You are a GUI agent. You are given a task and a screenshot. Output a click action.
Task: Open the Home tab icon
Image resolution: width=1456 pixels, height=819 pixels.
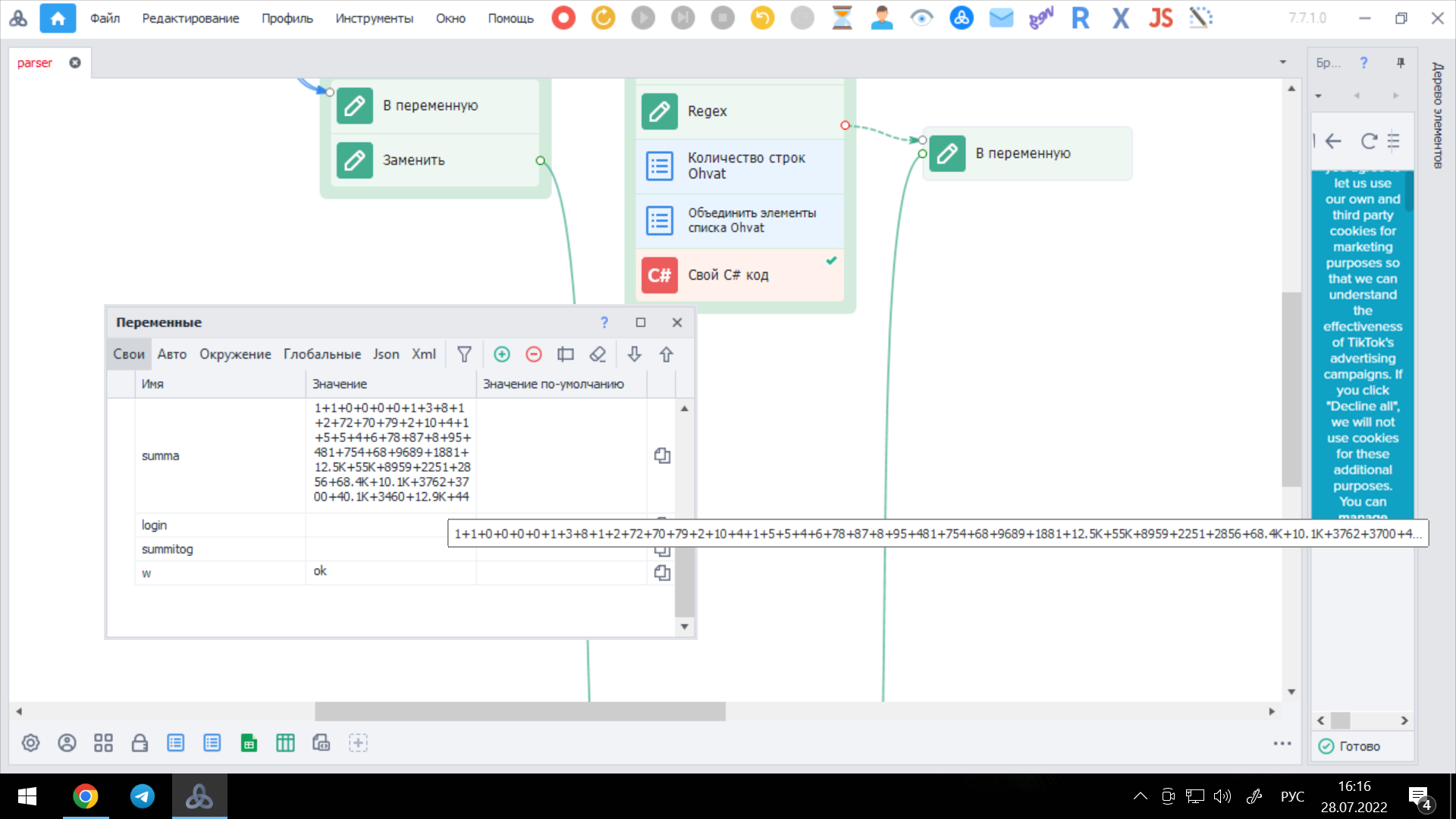click(x=58, y=18)
